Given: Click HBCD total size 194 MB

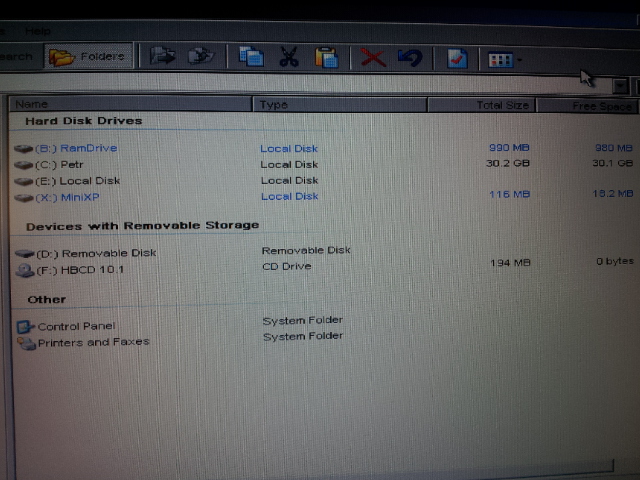Looking at the screenshot, I should click(x=510, y=263).
